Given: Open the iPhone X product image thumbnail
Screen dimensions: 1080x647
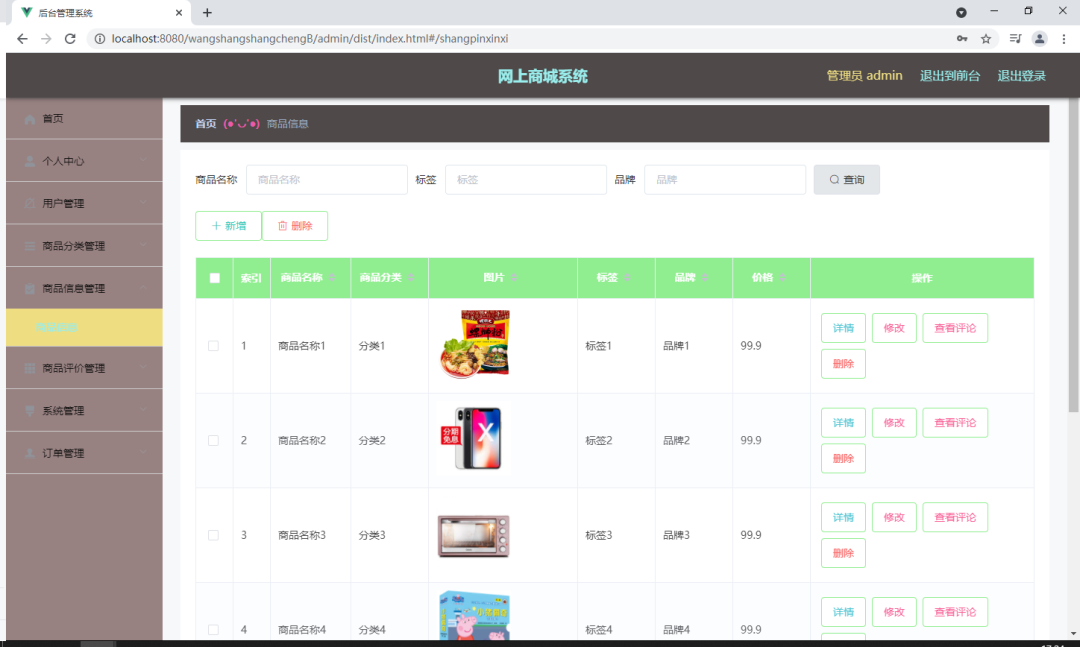Looking at the screenshot, I should [x=472, y=438].
